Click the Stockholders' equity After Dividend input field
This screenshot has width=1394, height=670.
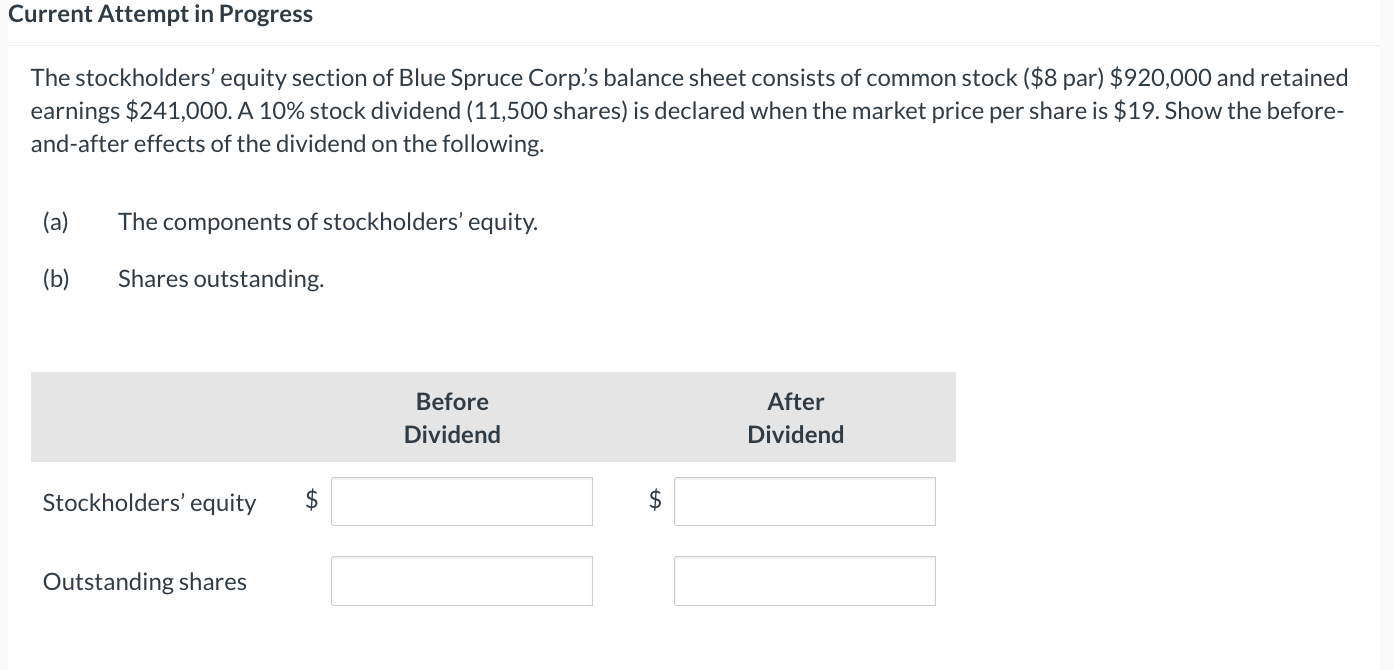point(804,501)
